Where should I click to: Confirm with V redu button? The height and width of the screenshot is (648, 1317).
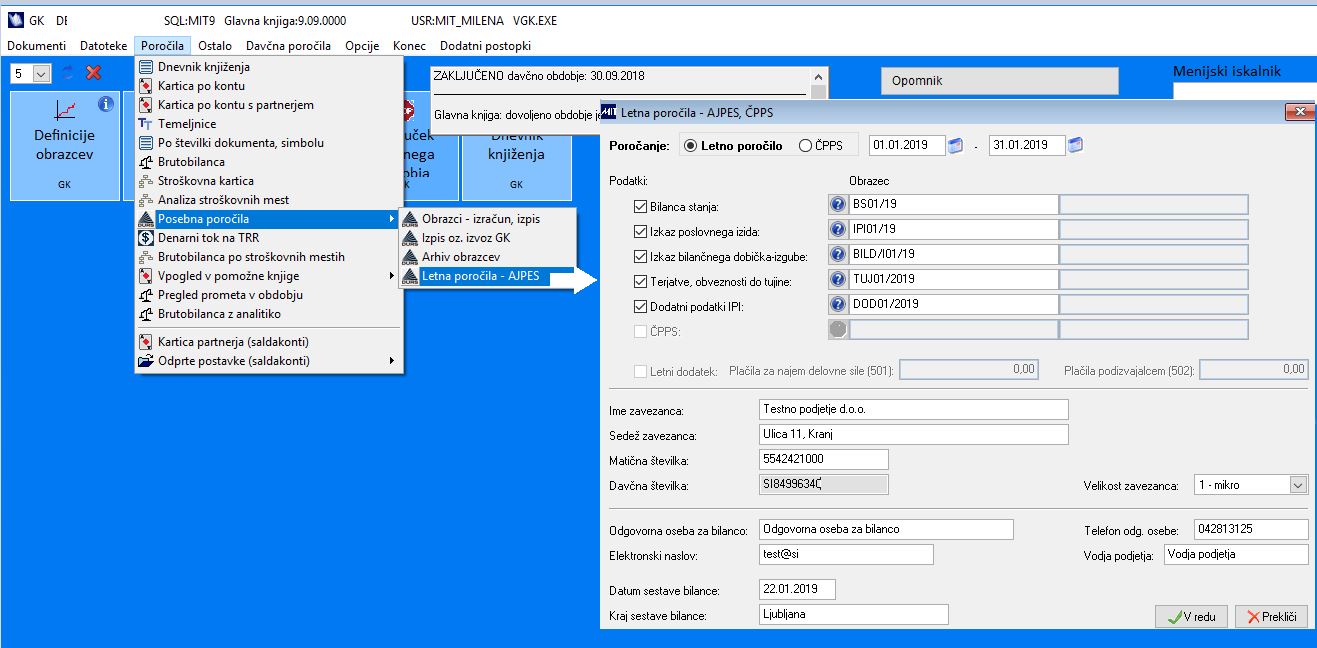point(1191,617)
